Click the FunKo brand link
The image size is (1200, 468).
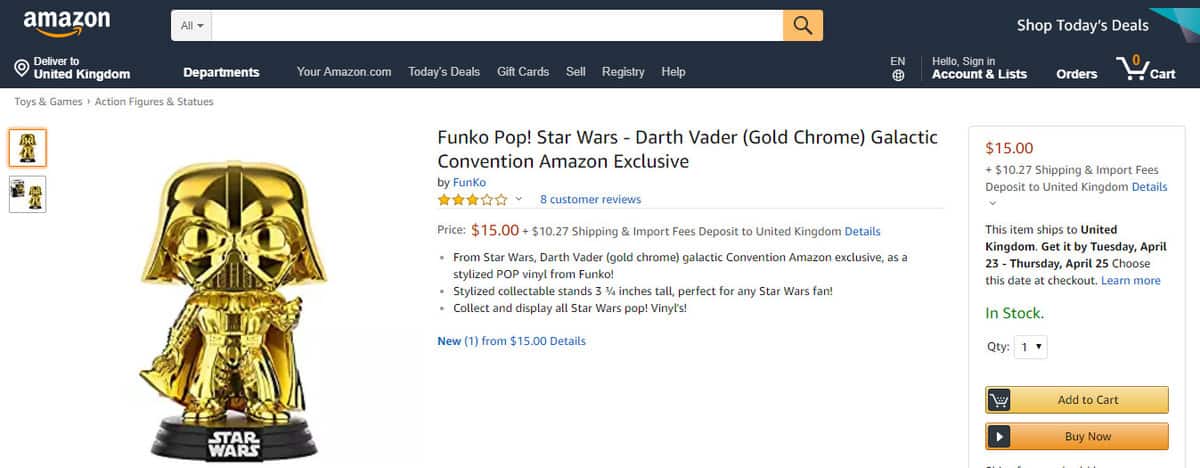(x=469, y=182)
